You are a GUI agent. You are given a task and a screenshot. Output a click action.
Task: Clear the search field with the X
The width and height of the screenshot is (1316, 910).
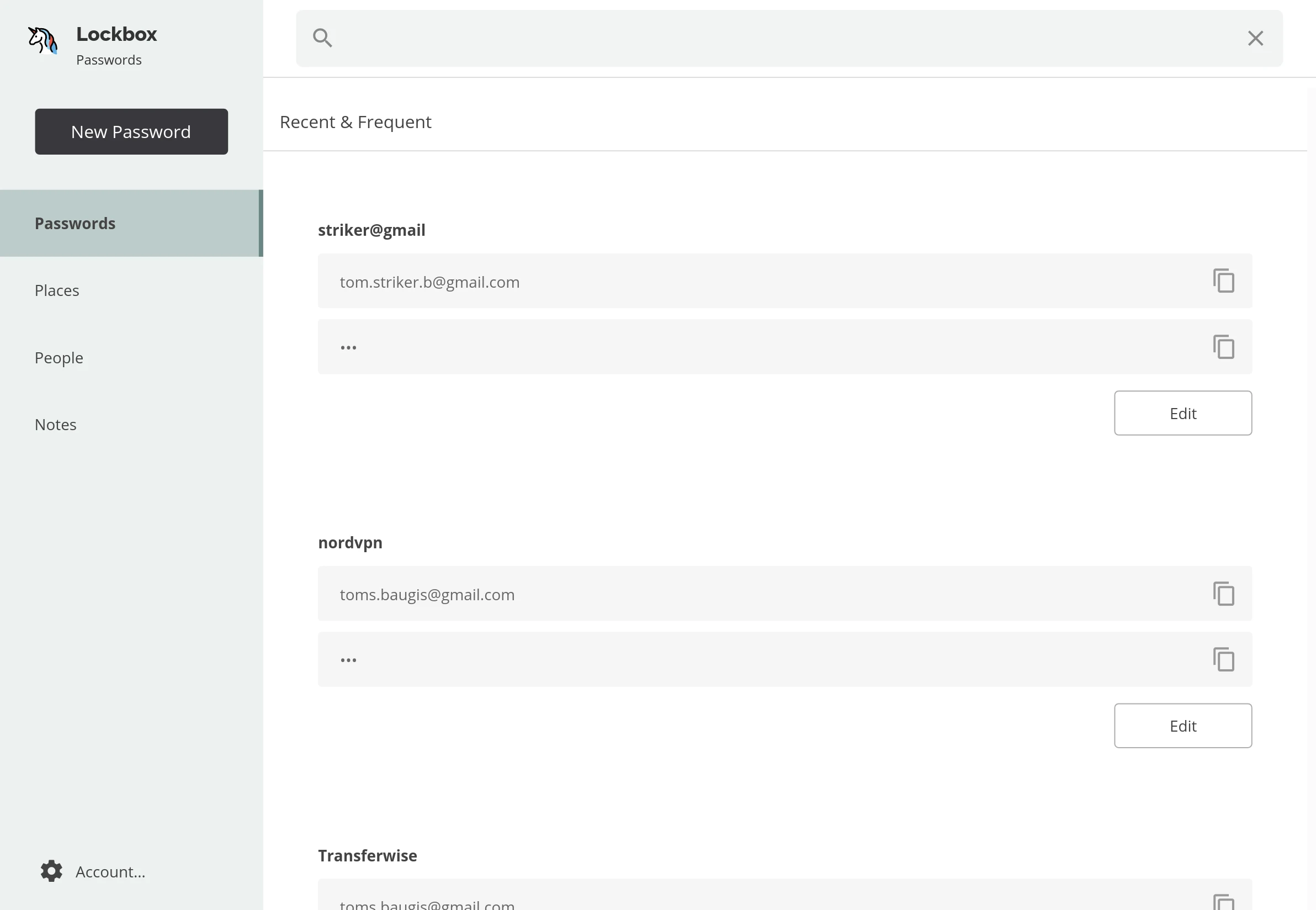(1255, 38)
